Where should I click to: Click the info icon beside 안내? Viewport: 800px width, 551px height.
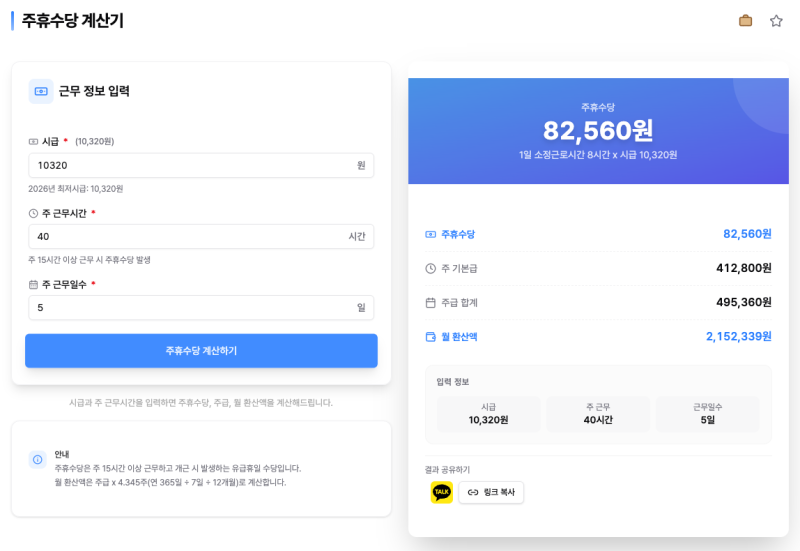tap(38, 460)
